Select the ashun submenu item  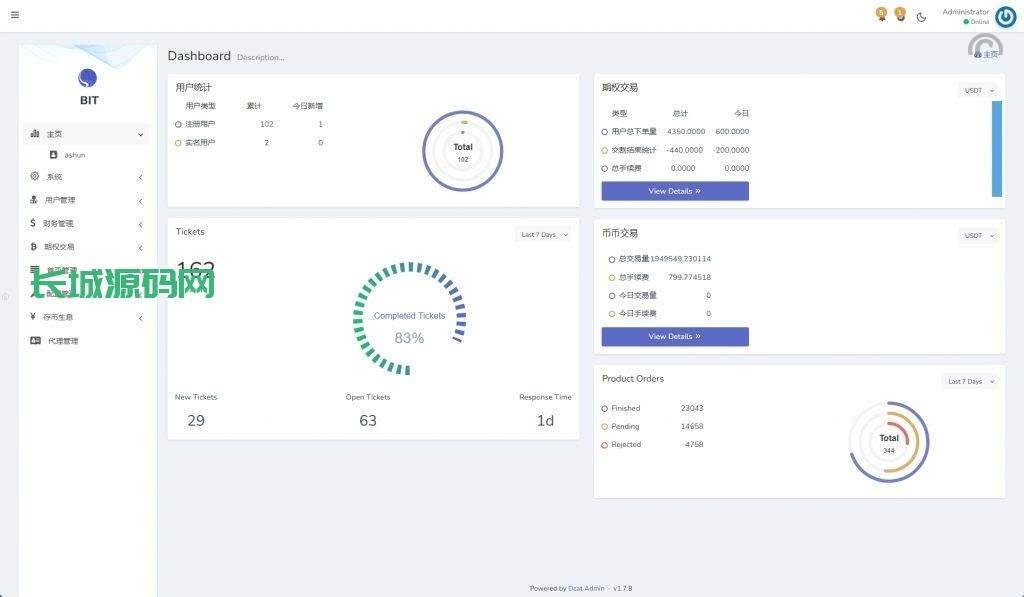pos(74,155)
